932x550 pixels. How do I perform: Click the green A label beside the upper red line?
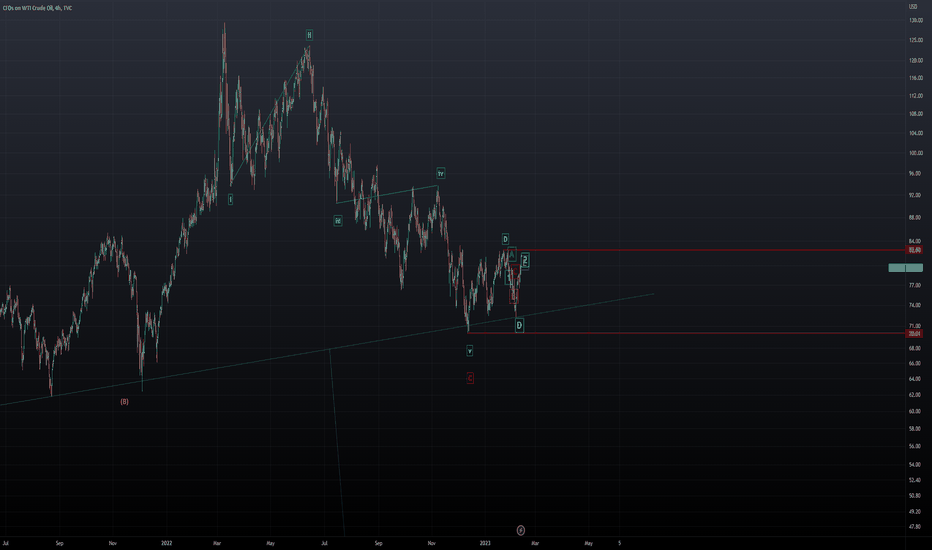[x=512, y=254]
